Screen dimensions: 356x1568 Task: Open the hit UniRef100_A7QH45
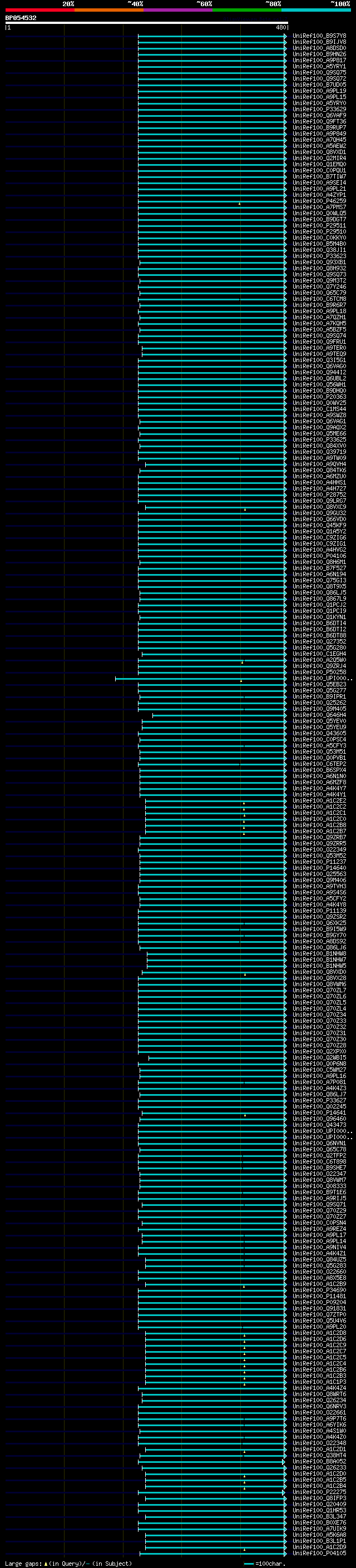click(319, 140)
